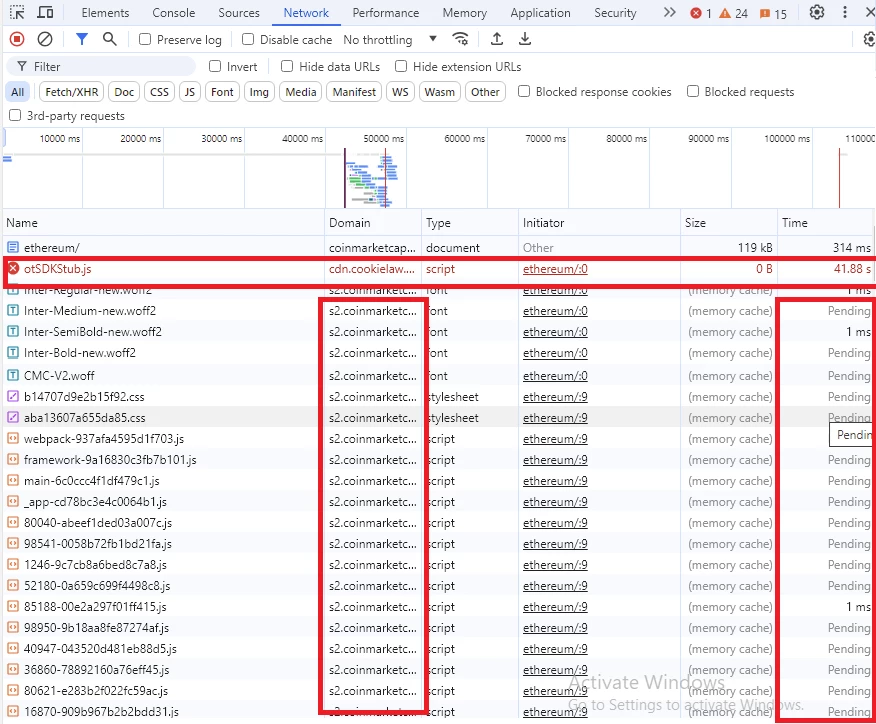This screenshot has width=876, height=724.
Task: Filter requests by Wasm
Action: [440, 92]
